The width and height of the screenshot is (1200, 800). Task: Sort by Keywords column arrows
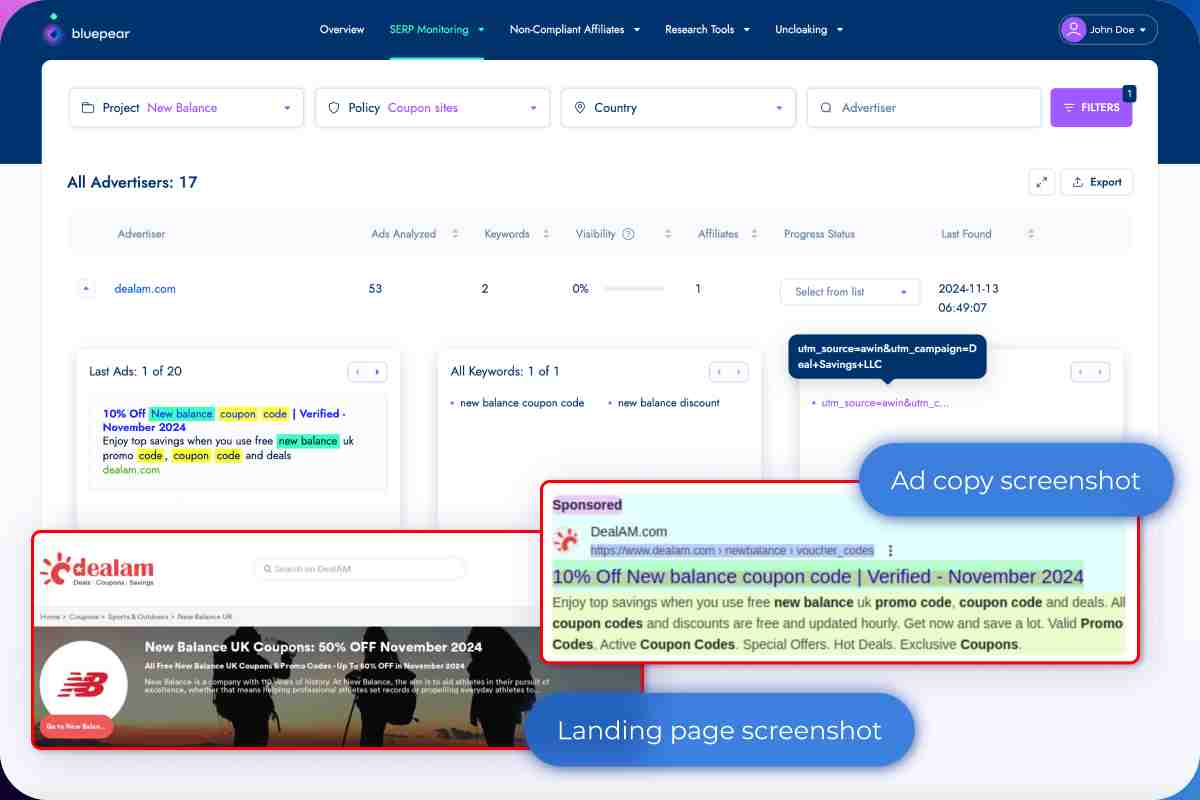point(546,234)
